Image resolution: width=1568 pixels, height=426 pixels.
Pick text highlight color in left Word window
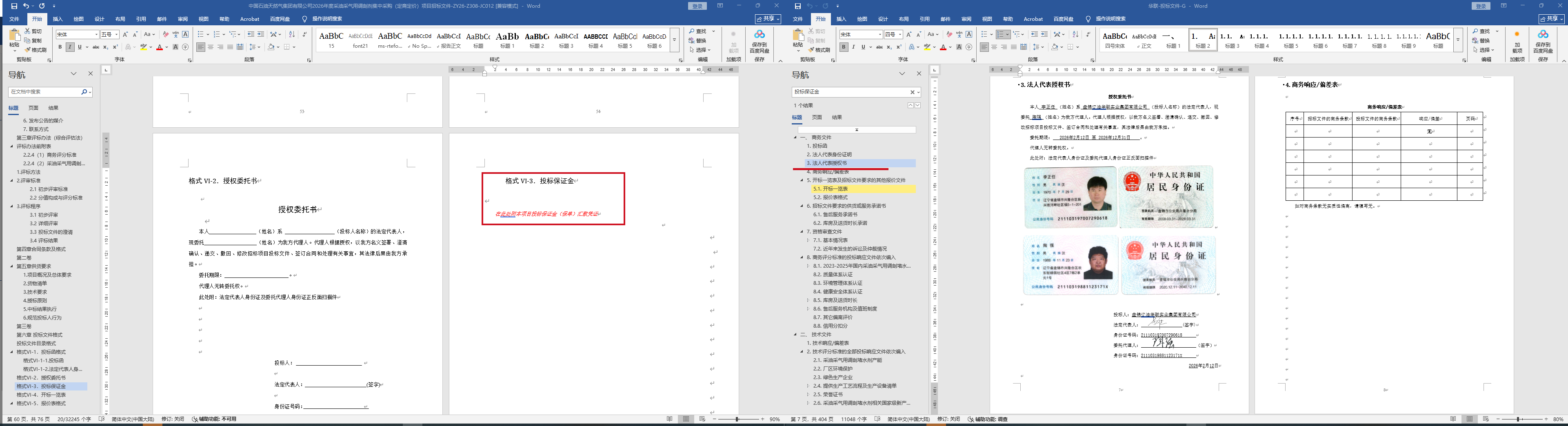144,47
